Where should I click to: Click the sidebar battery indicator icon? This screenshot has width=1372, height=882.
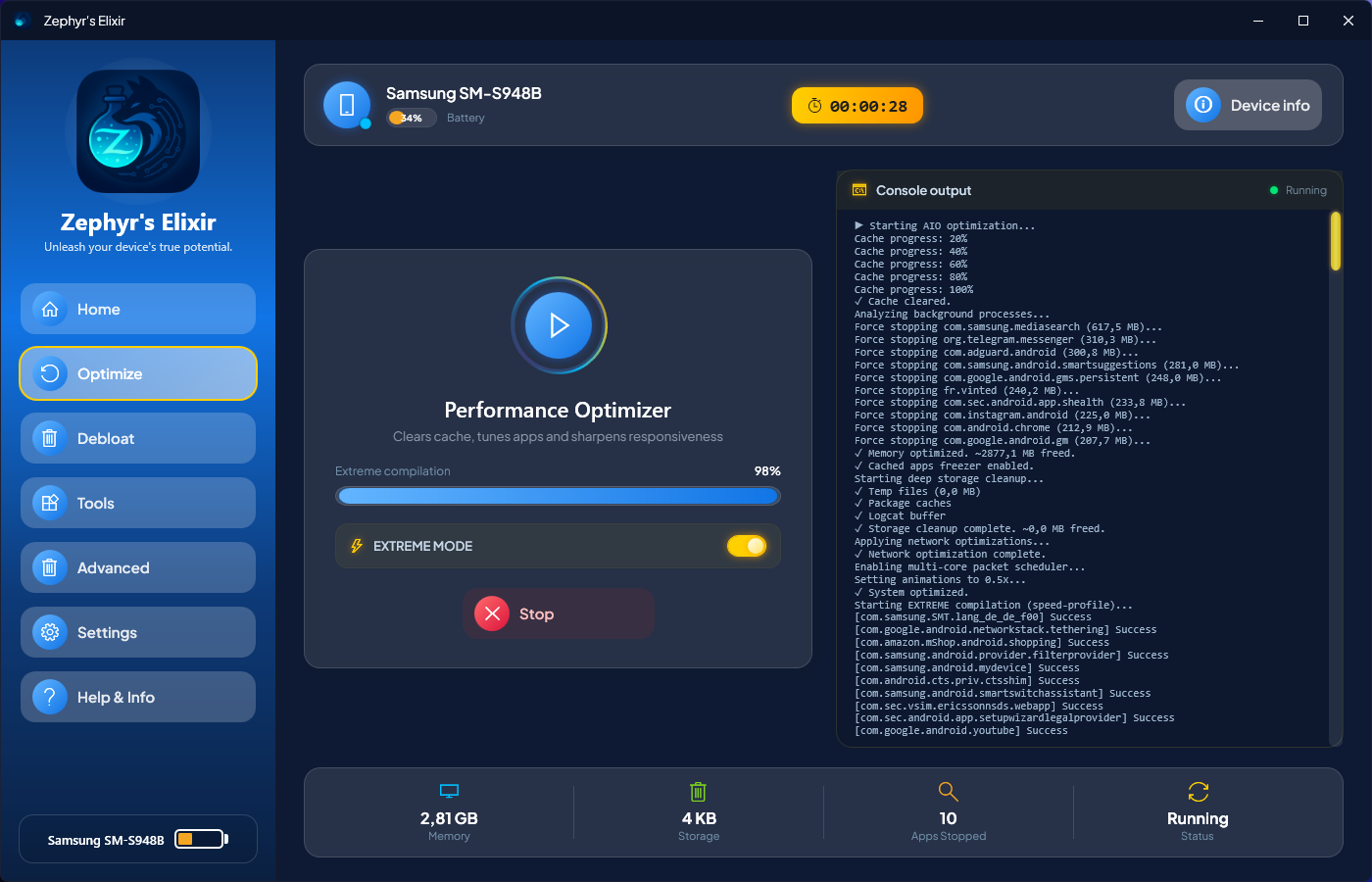click(201, 839)
